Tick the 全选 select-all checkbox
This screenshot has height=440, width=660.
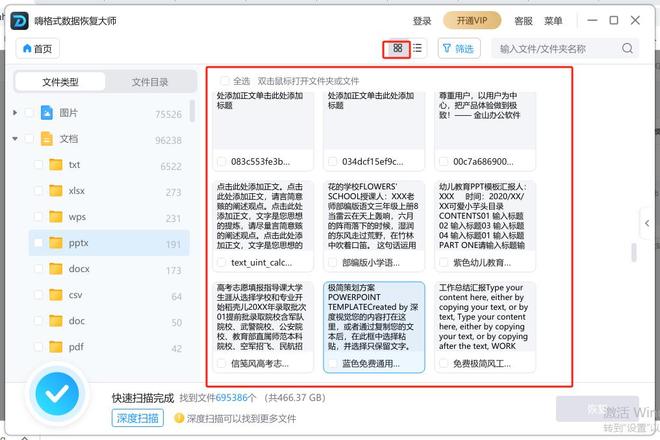[222, 81]
